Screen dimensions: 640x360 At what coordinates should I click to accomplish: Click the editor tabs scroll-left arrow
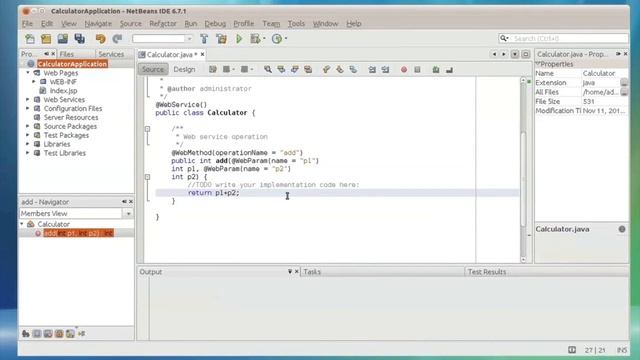click(x=494, y=54)
